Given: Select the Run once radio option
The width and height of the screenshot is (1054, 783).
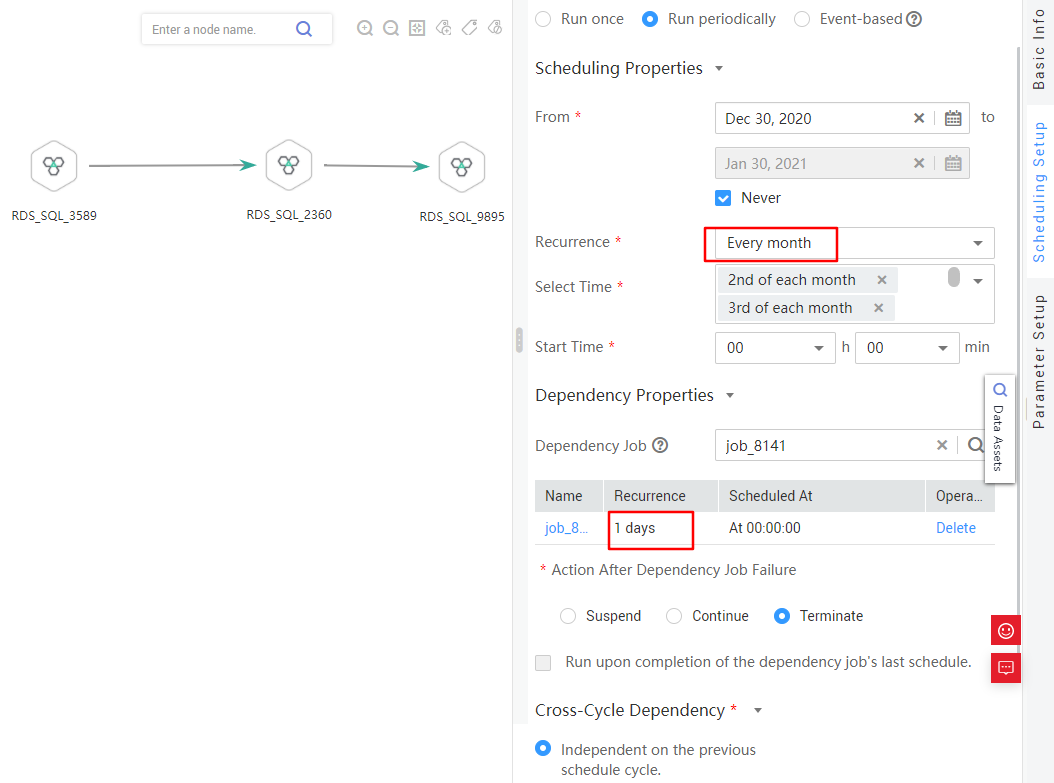Looking at the screenshot, I should pos(542,19).
